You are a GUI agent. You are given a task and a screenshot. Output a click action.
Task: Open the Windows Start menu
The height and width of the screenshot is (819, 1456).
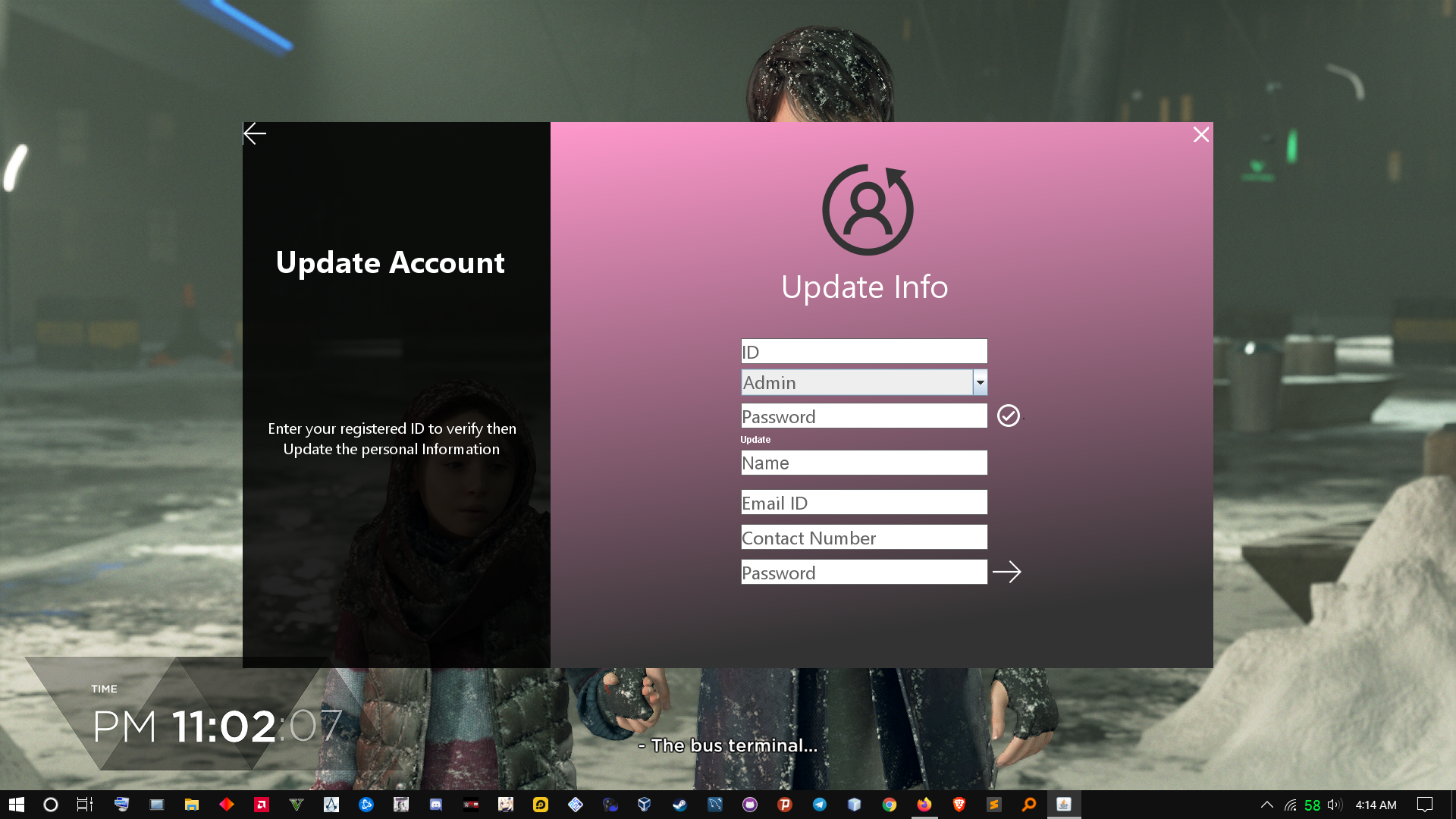click(x=17, y=805)
